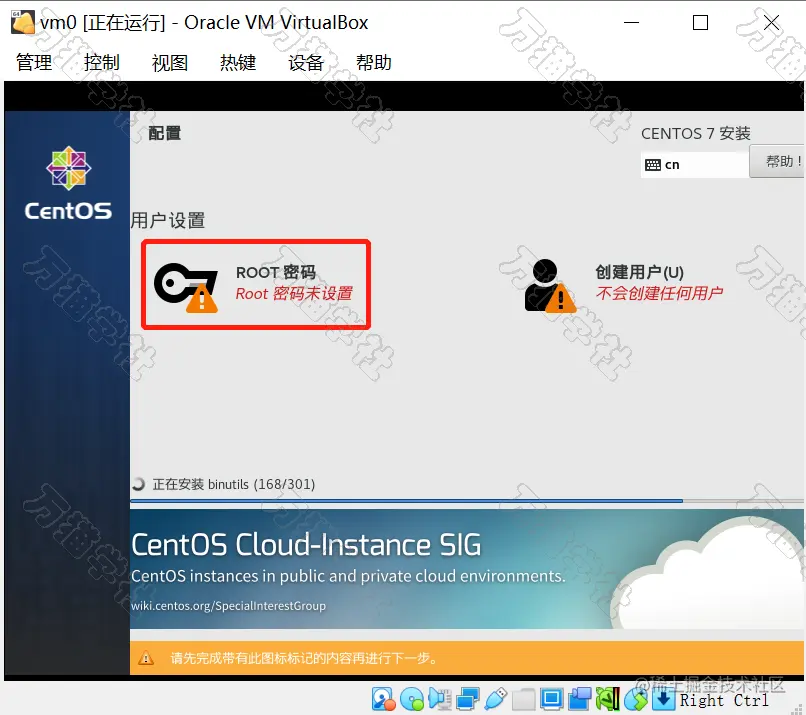Maximize the VirtualBox window
The height and width of the screenshot is (715, 806).
click(x=700, y=23)
